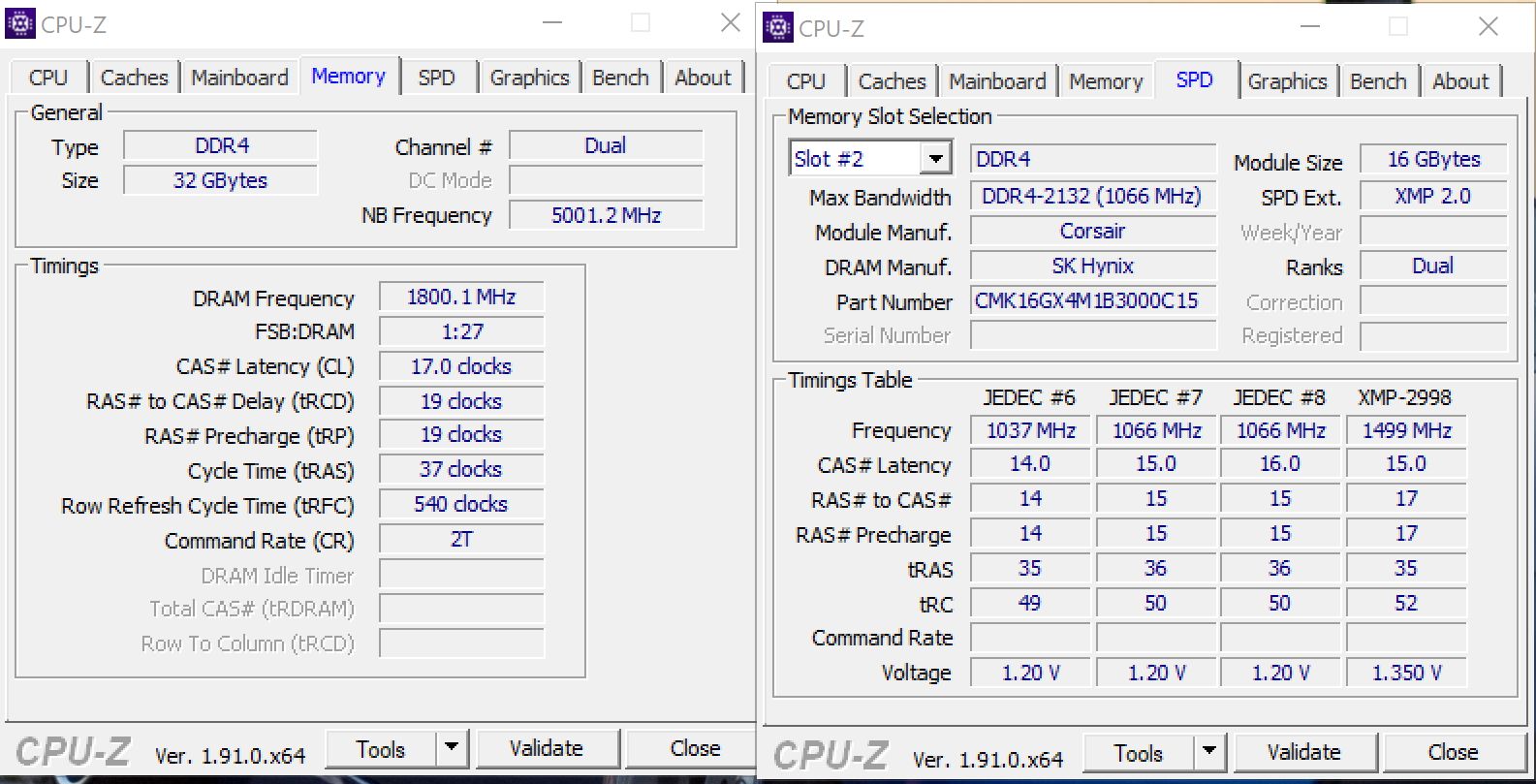Click empty Week/Year field

(x=1434, y=232)
